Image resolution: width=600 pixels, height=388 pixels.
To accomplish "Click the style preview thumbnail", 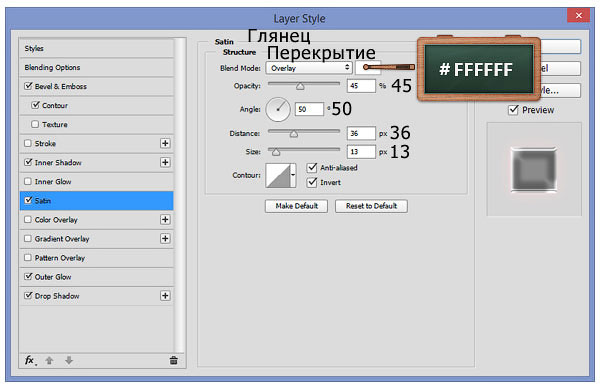I will [534, 169].
